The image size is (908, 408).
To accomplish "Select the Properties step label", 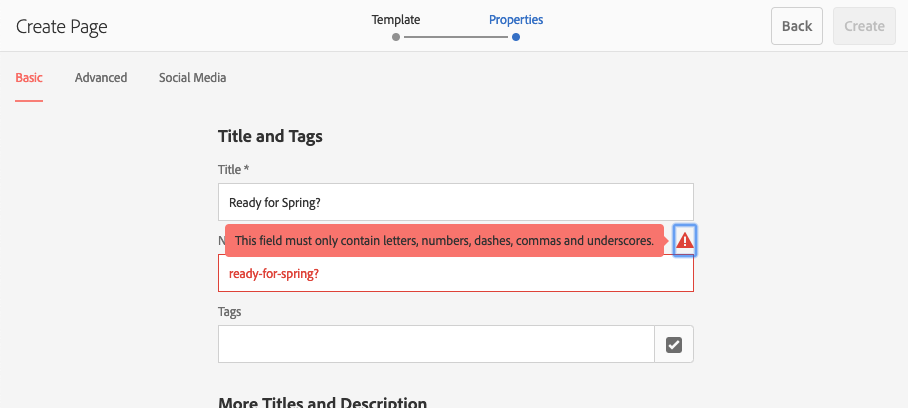I will 516,19.
